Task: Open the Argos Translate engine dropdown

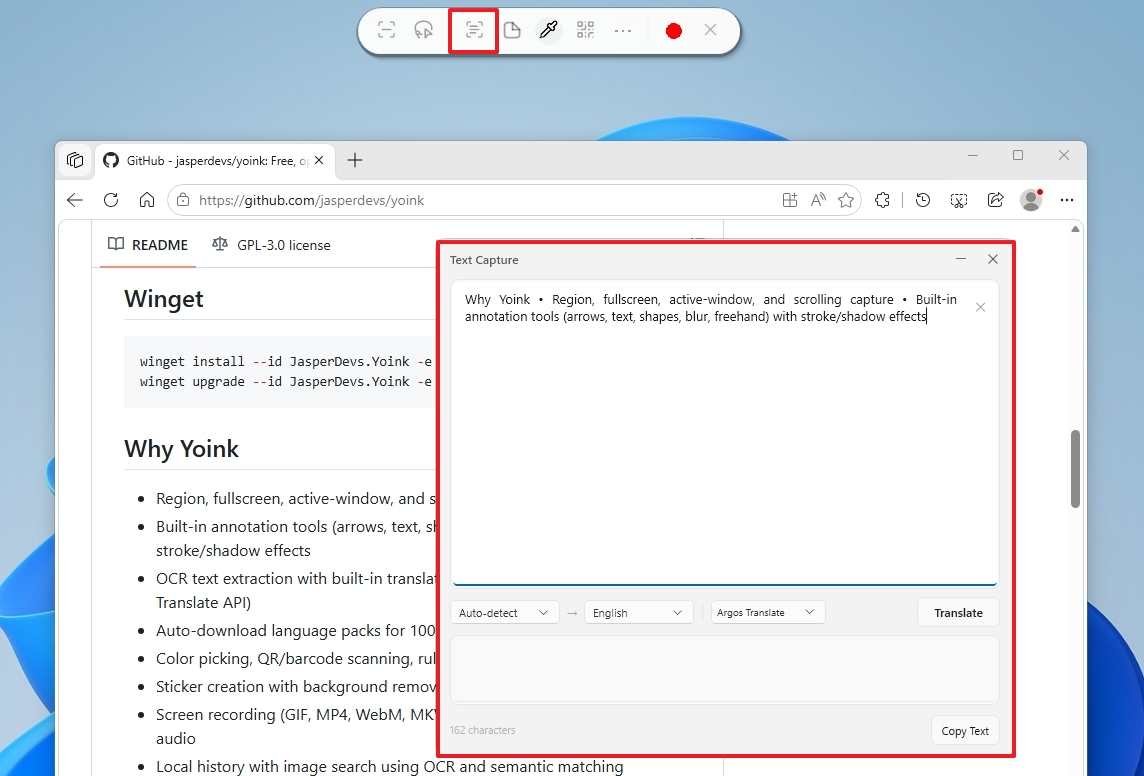Action: pyautogui.click(x=767, y=612)
